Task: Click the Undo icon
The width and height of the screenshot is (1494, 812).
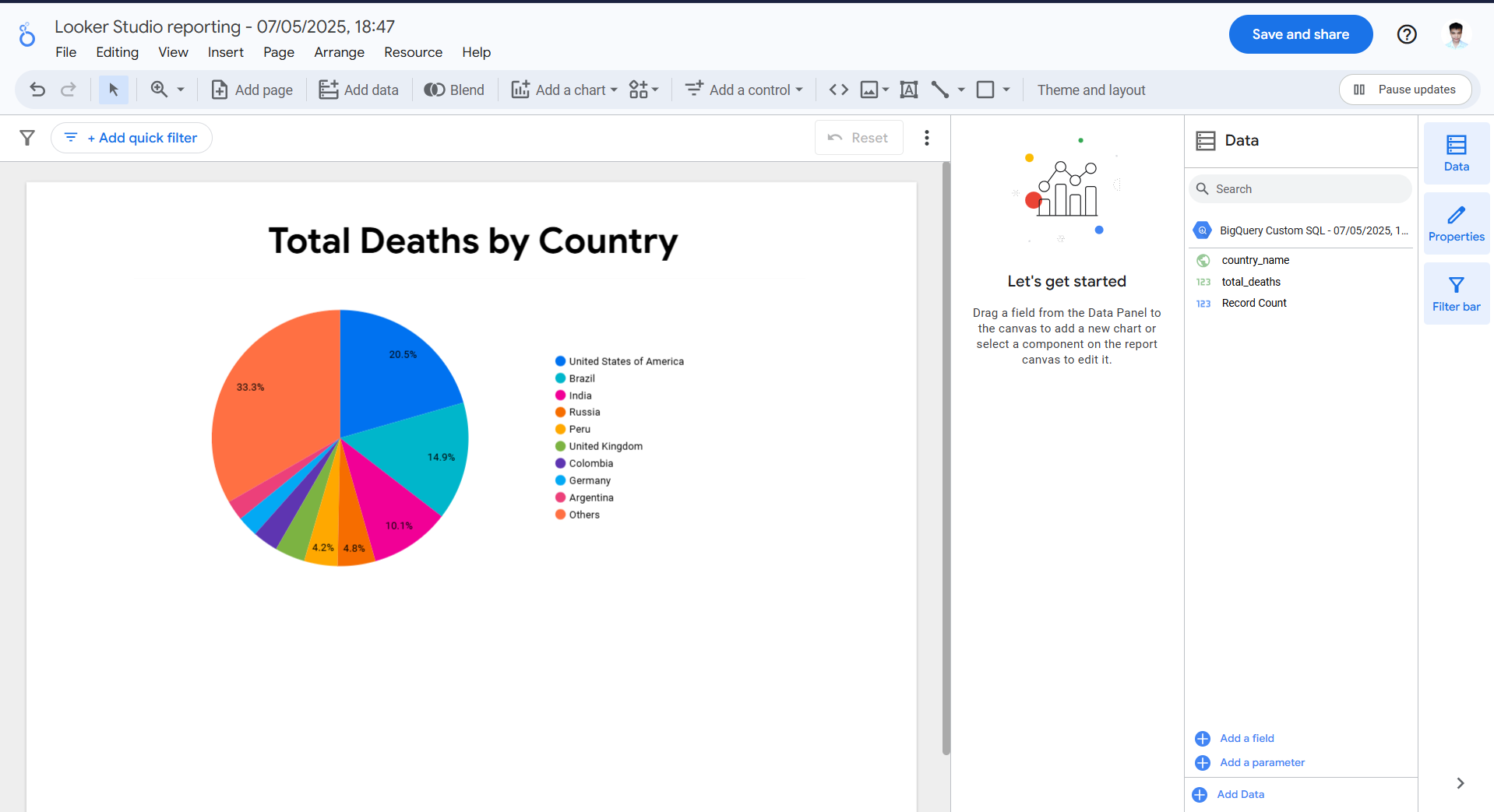Action: click(37, 90)
